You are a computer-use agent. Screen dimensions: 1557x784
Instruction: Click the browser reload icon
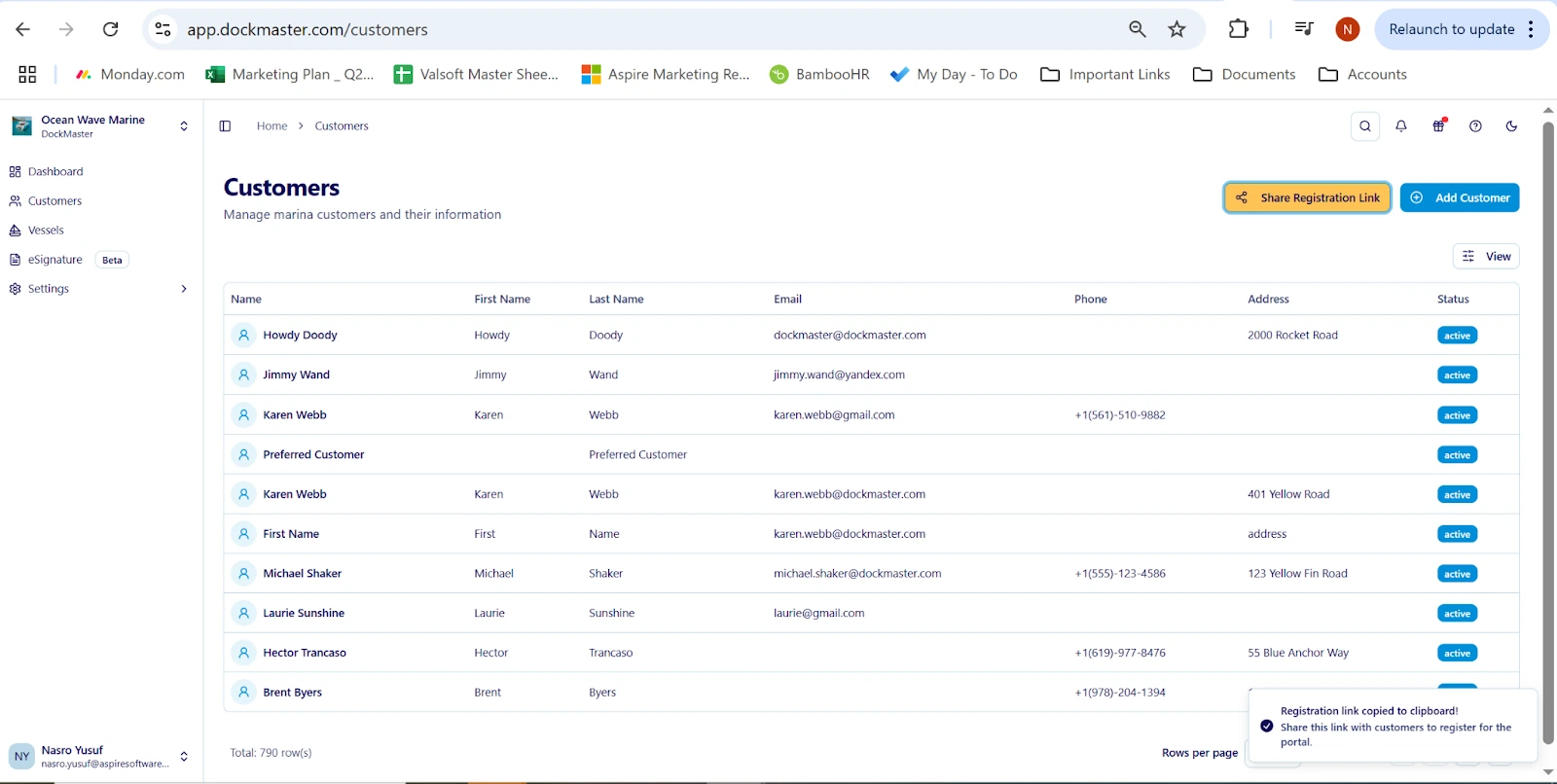tap(111, 29)
